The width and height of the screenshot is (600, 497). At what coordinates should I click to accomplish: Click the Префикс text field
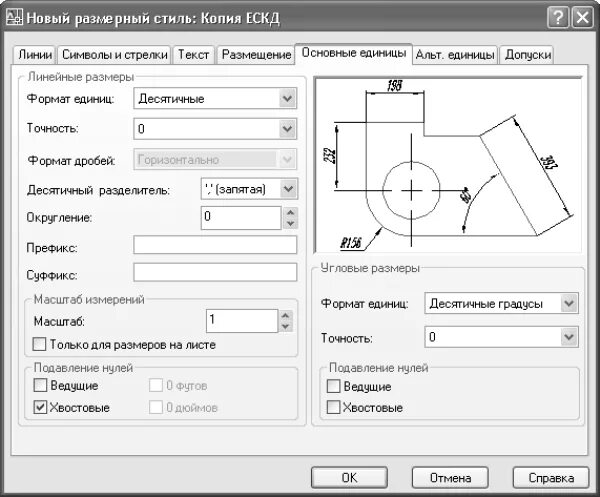coord(215,245)
